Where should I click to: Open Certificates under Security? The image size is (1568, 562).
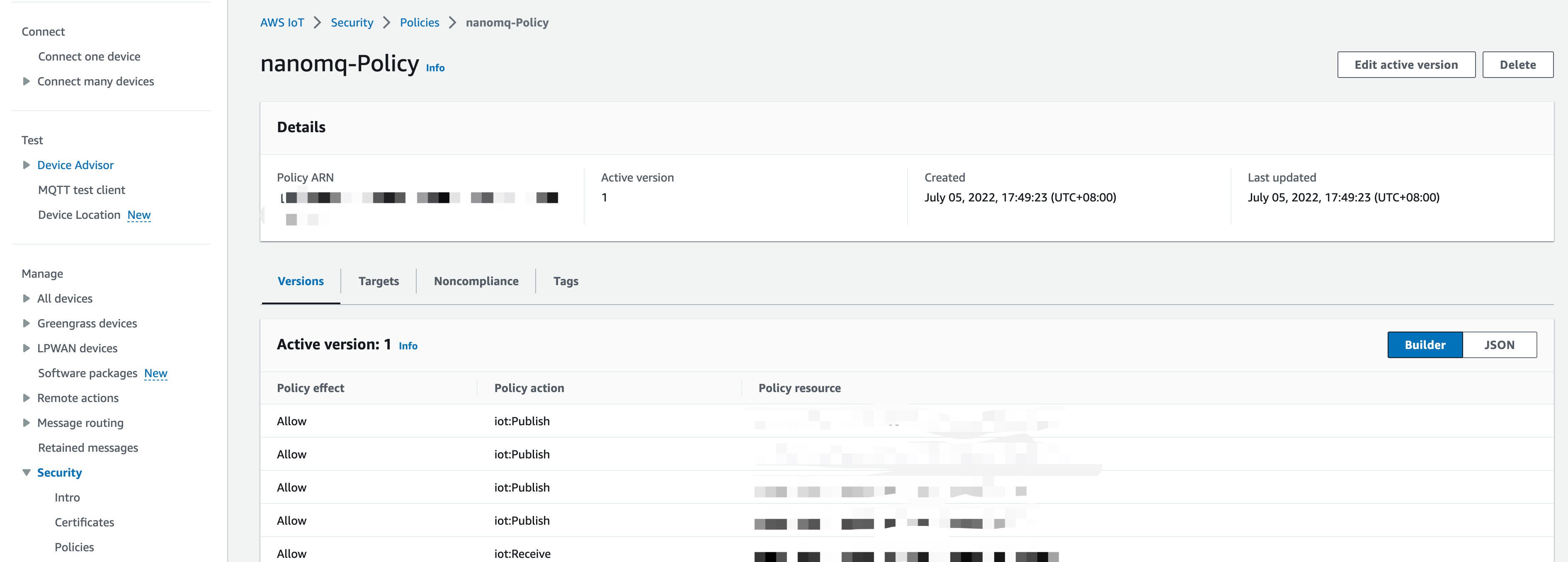click(x=84, y=522)
